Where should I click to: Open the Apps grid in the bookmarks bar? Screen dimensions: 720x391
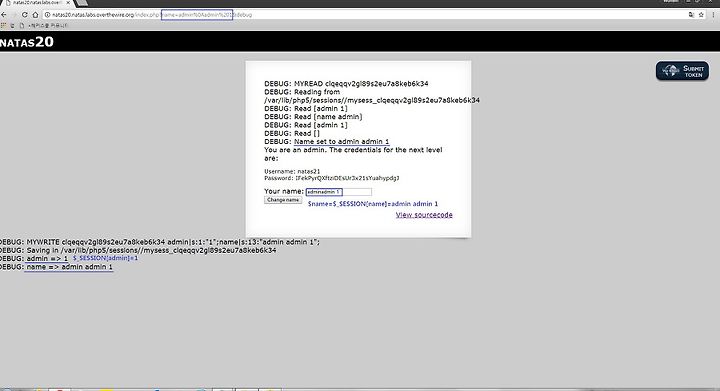pos(3,26)
